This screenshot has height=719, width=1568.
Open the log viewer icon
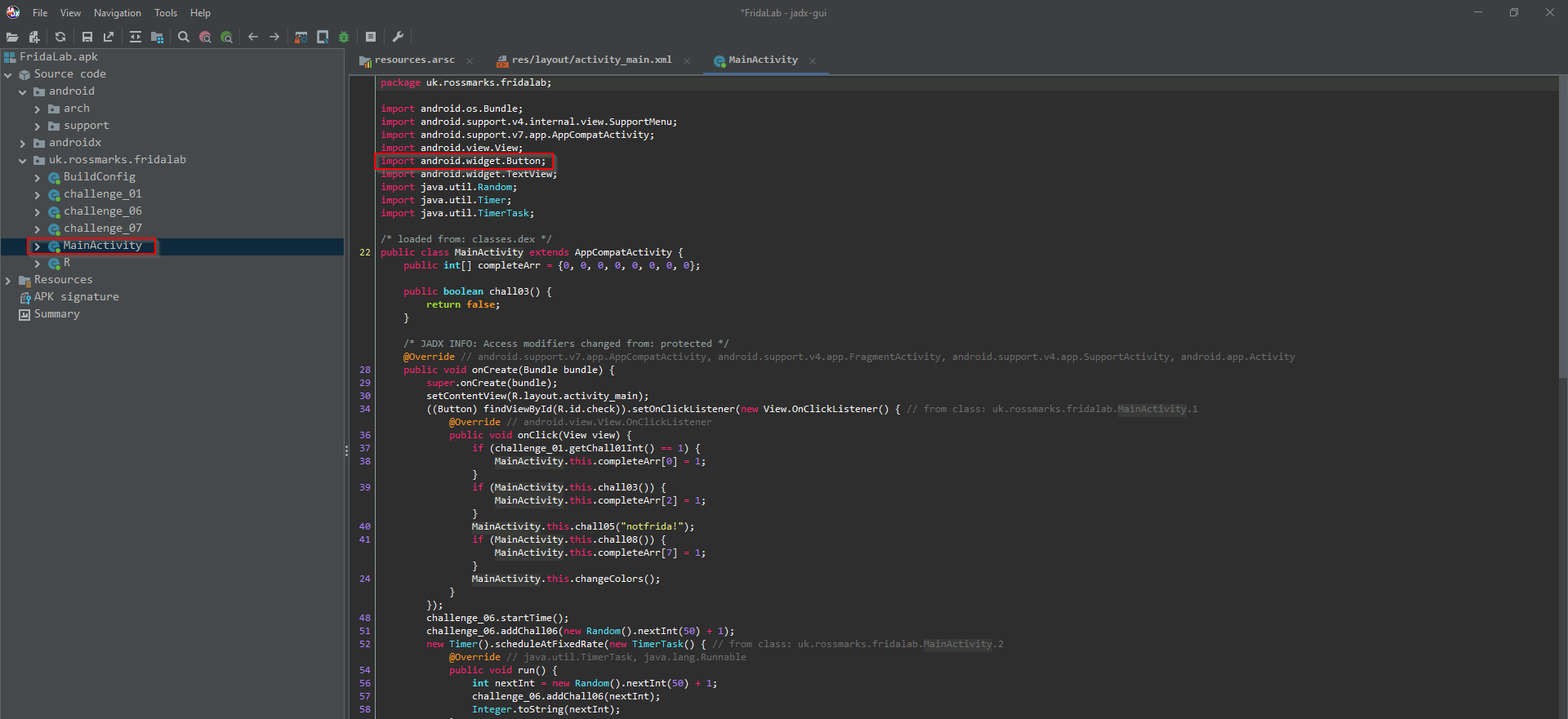point(371,37)
